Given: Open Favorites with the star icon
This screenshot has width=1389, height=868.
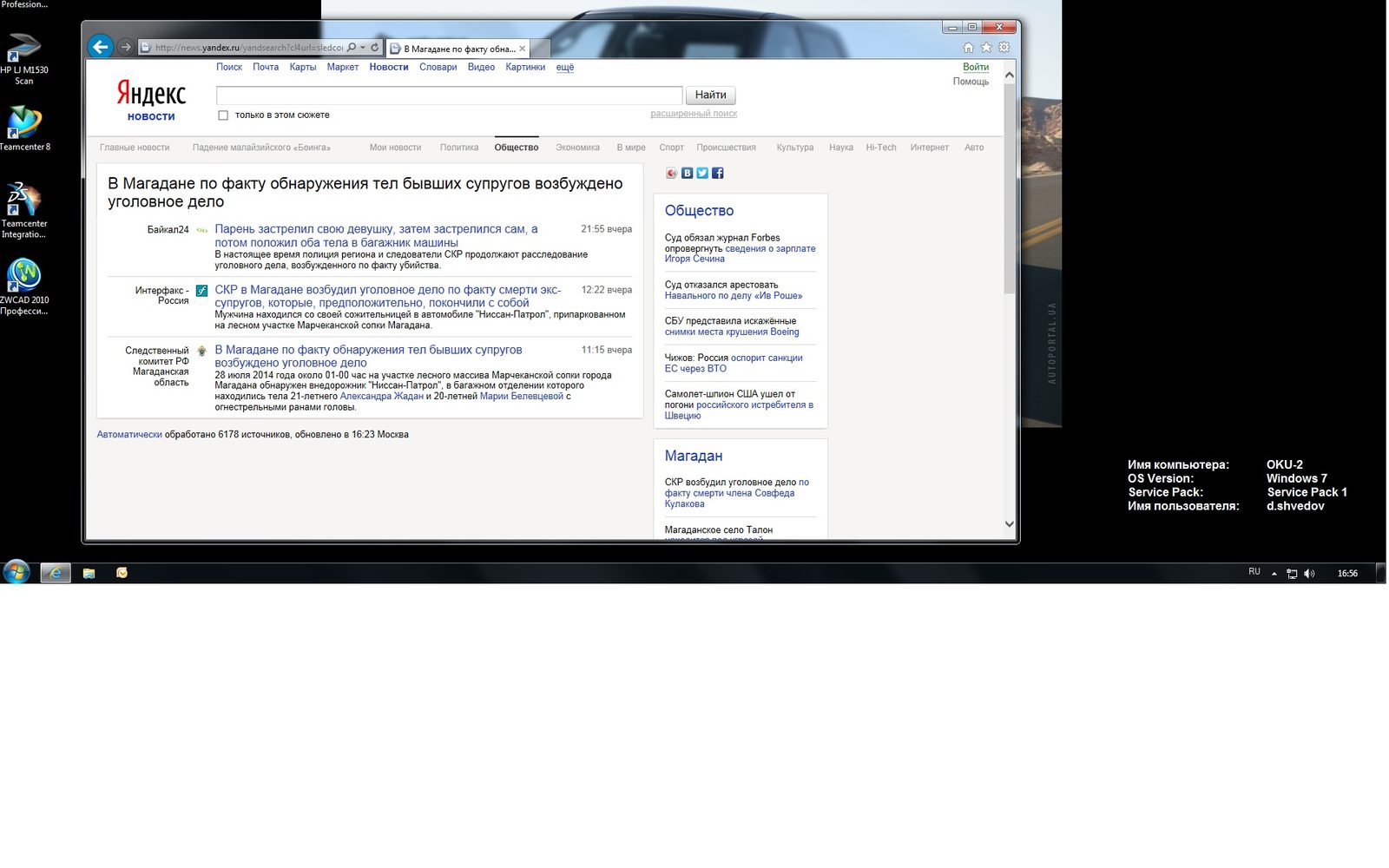Looking at the screenshot, I should pos(986,48).
